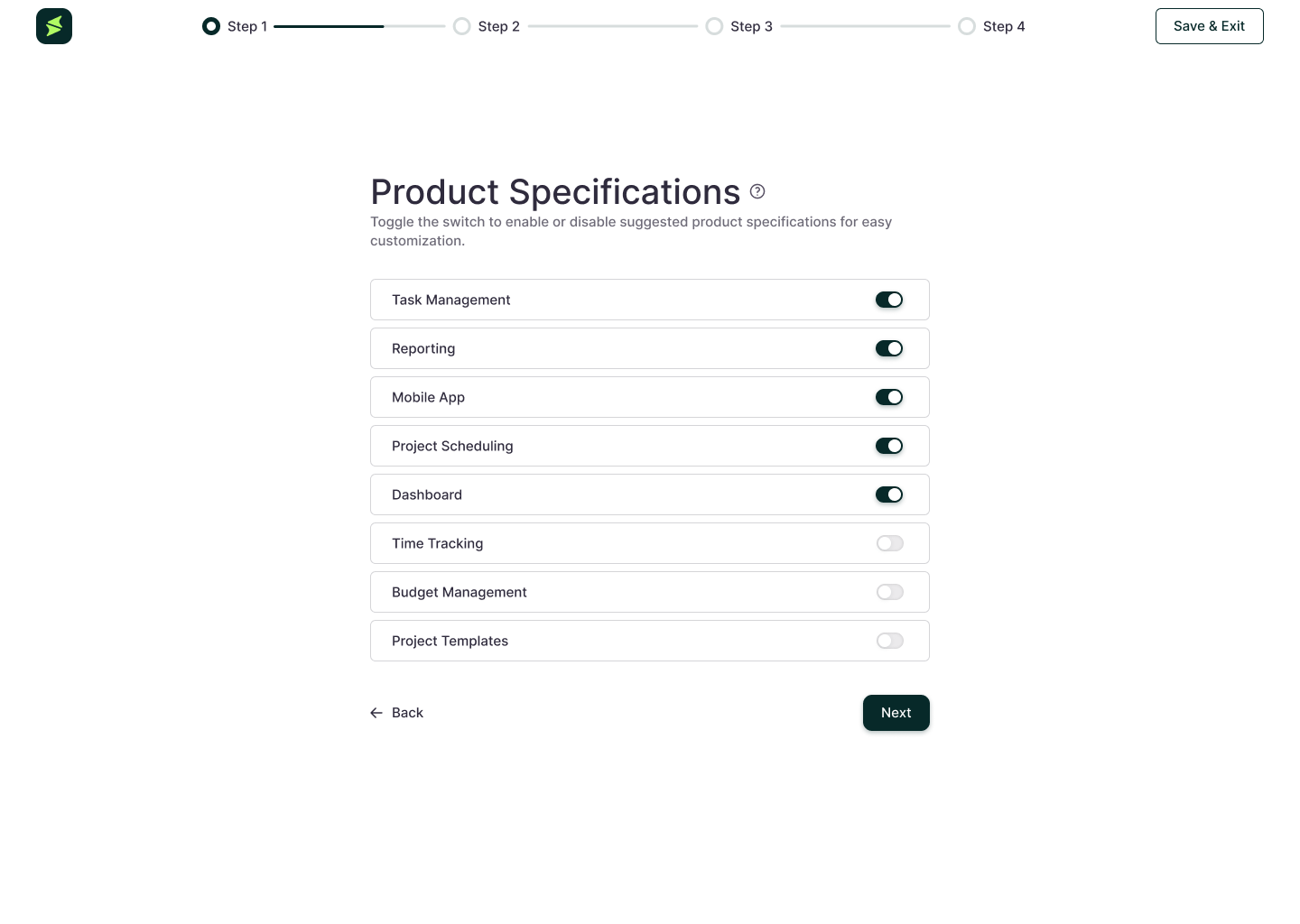Click the Step 1 progress bar
Screen dimensions: 1300x924
click(359, 26)
